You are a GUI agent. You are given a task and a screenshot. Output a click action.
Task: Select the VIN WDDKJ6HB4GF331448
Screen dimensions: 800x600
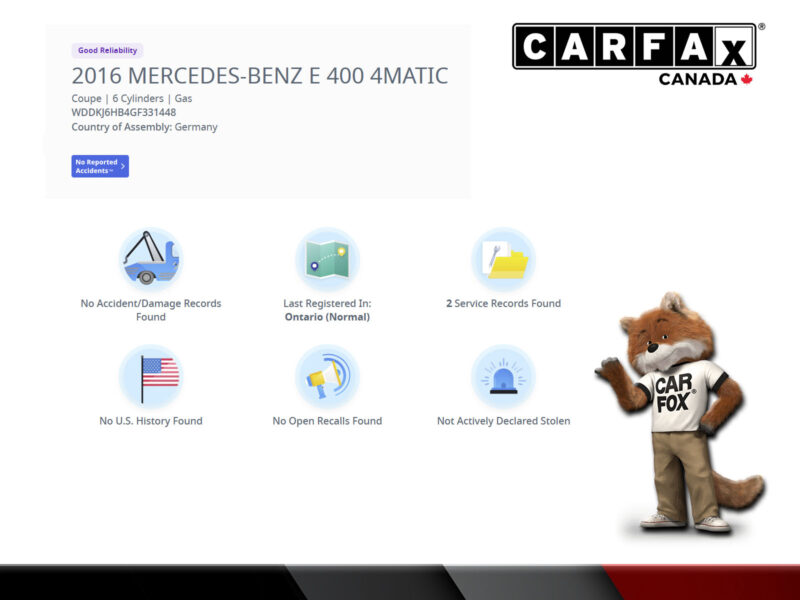coord(123,112)
